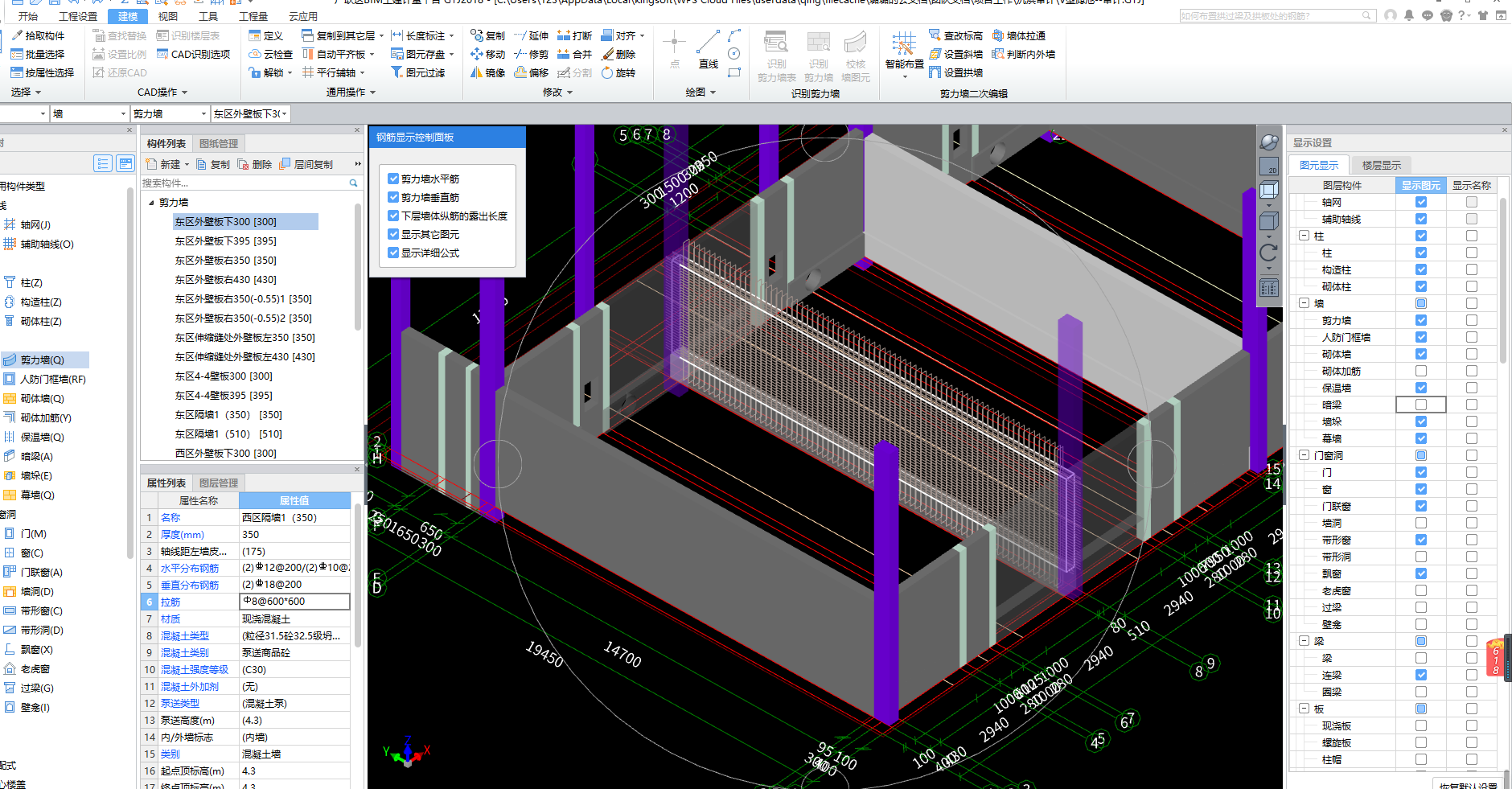
Task: Collapse the 梁 group in display settings
Action: click(x=1304, y=641)
